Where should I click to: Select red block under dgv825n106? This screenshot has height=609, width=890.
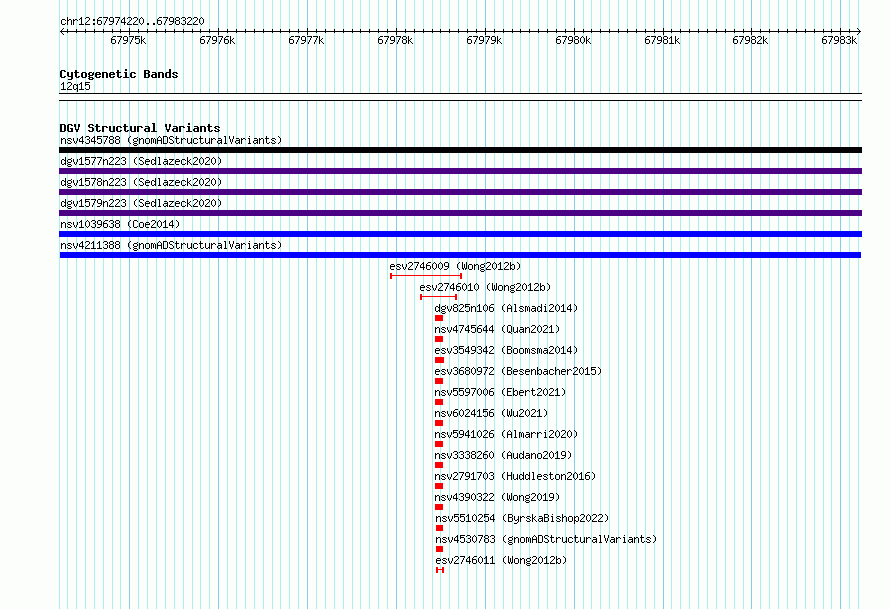coord(439,318)
